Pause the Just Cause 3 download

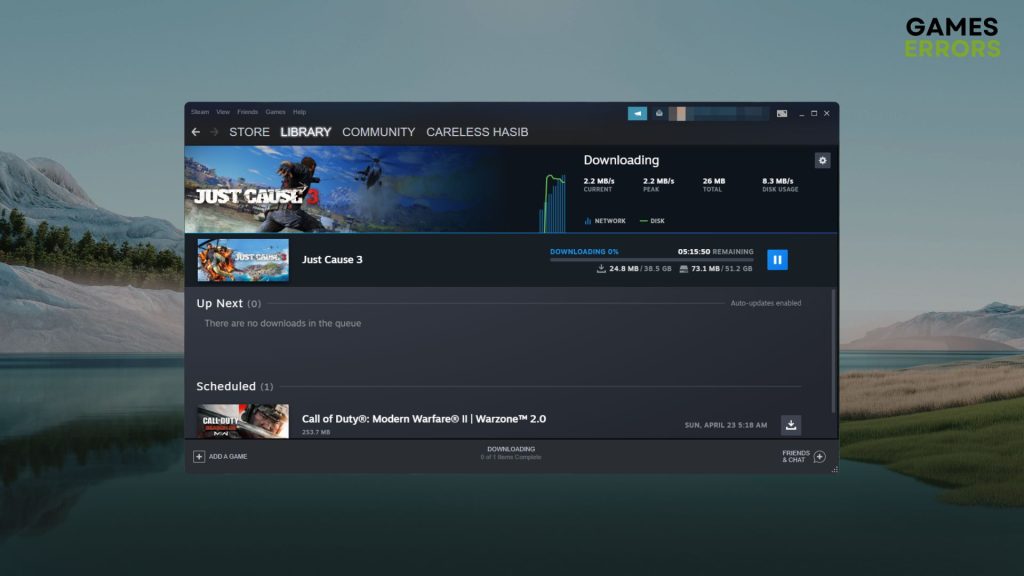pyautogui.click(x=777, y=260)
